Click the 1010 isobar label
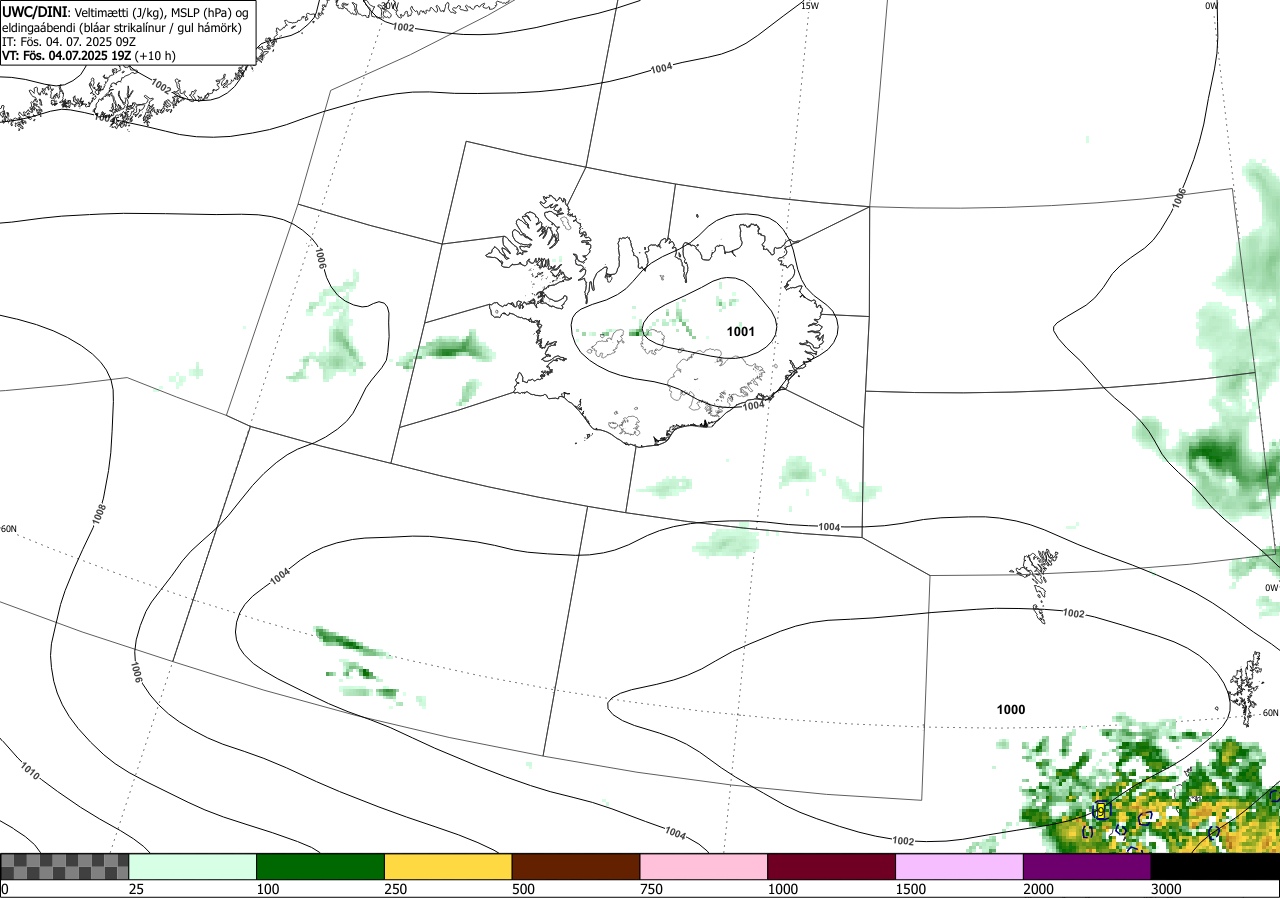This screenshot has height=898, width=1280. coord(30,773)
